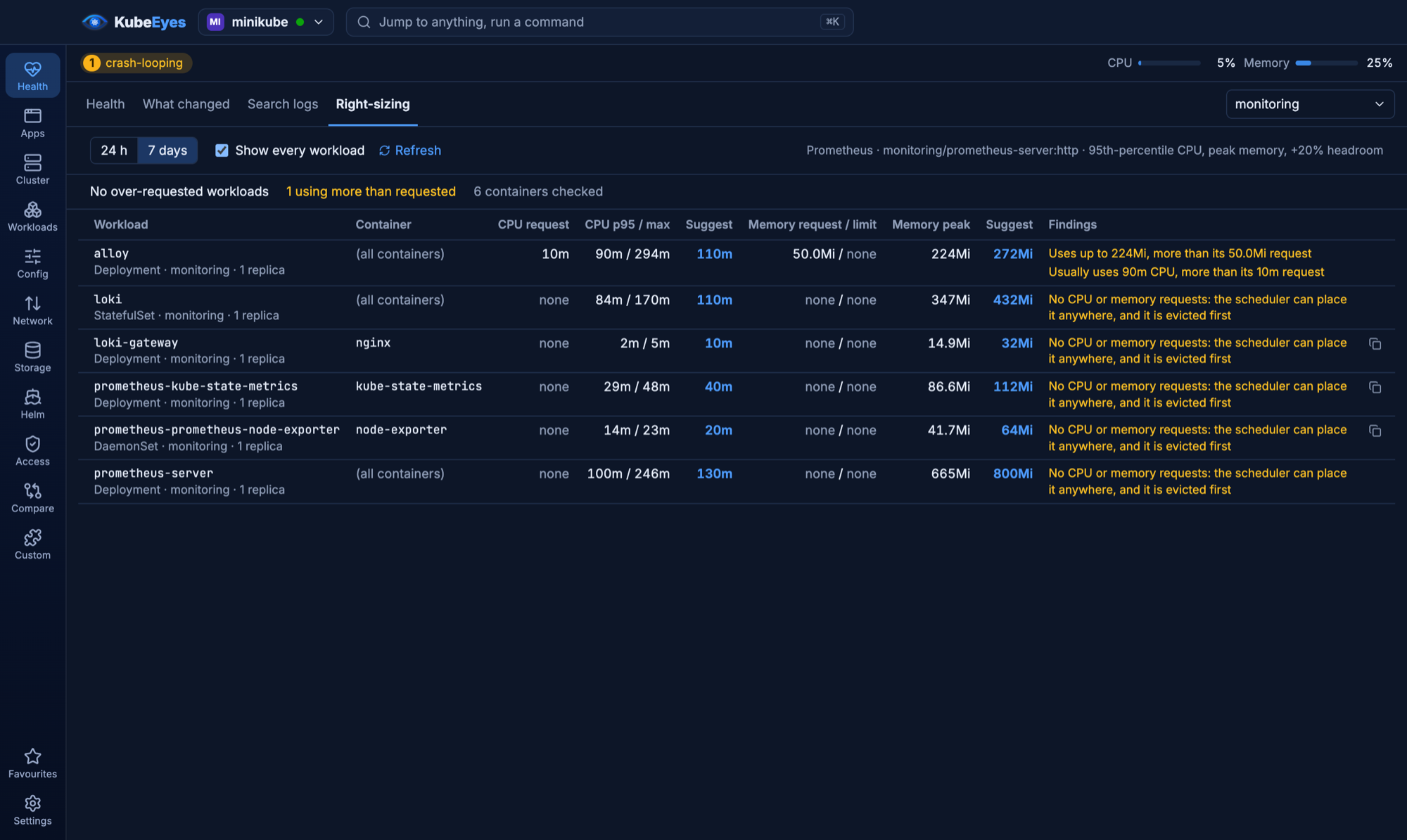Click the prometheus-server workload name
The width and height of the screenshot is (1407, 840).
pyautogui.click(x=153, y=473)
